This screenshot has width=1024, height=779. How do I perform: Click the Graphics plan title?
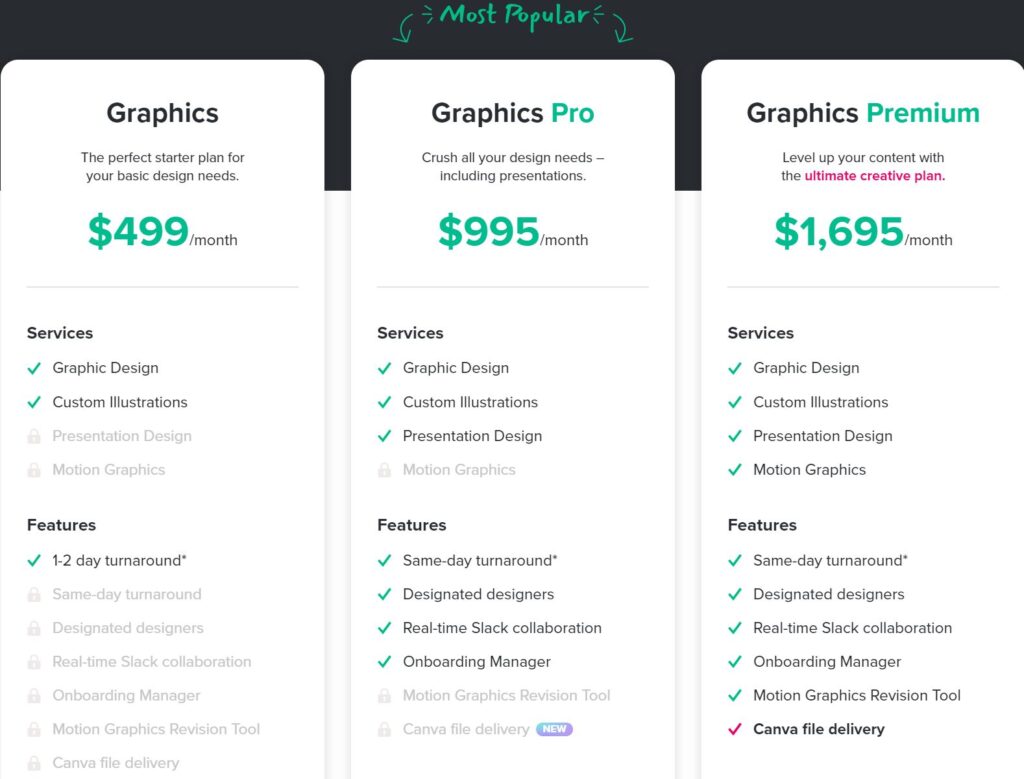162,113
